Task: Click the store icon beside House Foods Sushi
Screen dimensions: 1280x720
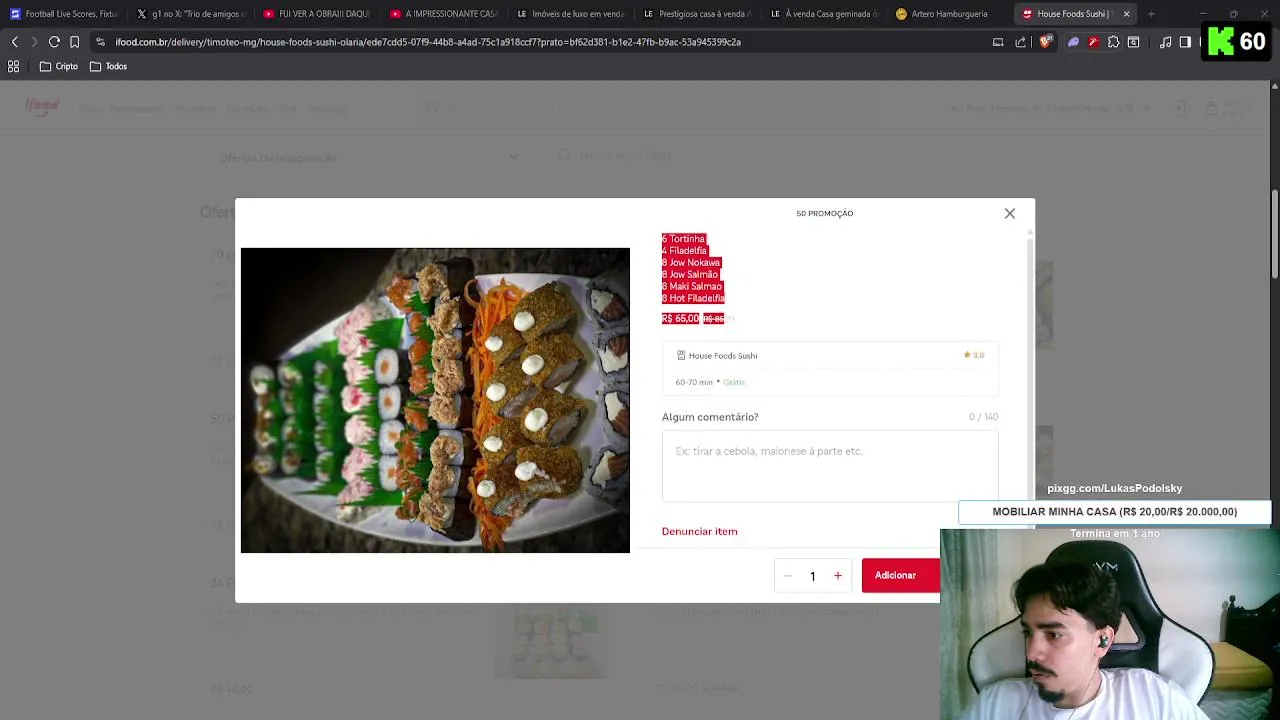Action: point(681,355)
